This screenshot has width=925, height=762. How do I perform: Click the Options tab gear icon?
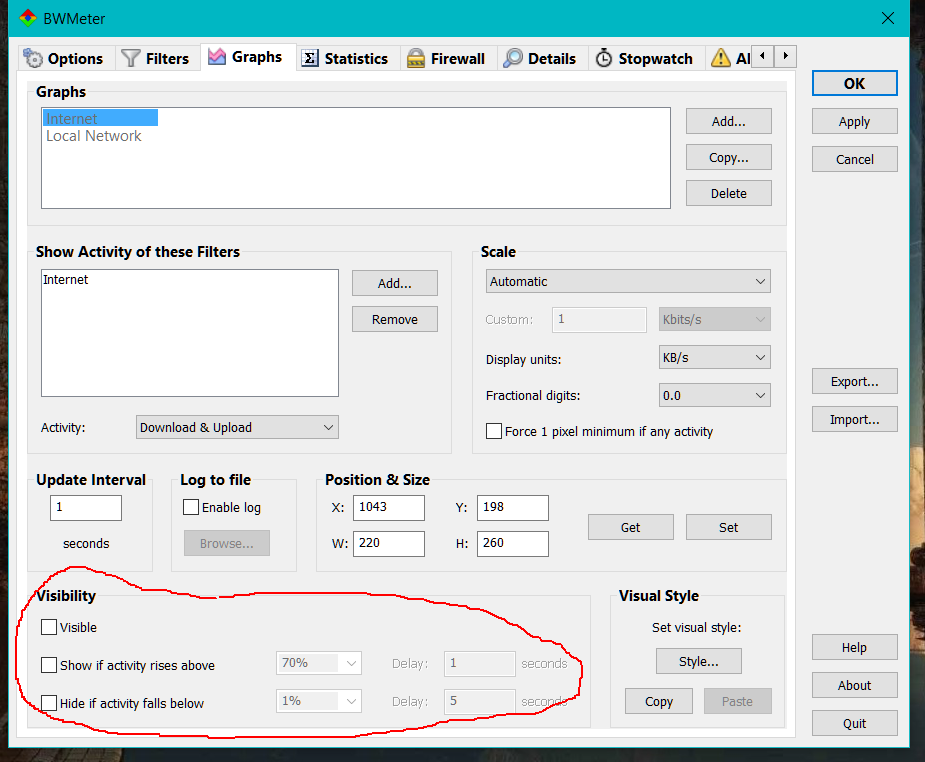tap(33, 58)
